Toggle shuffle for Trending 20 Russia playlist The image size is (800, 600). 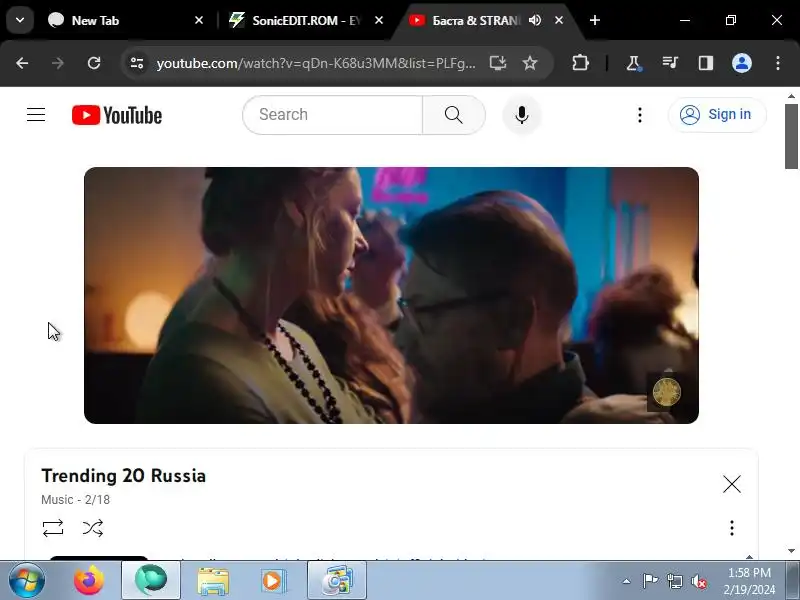point(93,528)
